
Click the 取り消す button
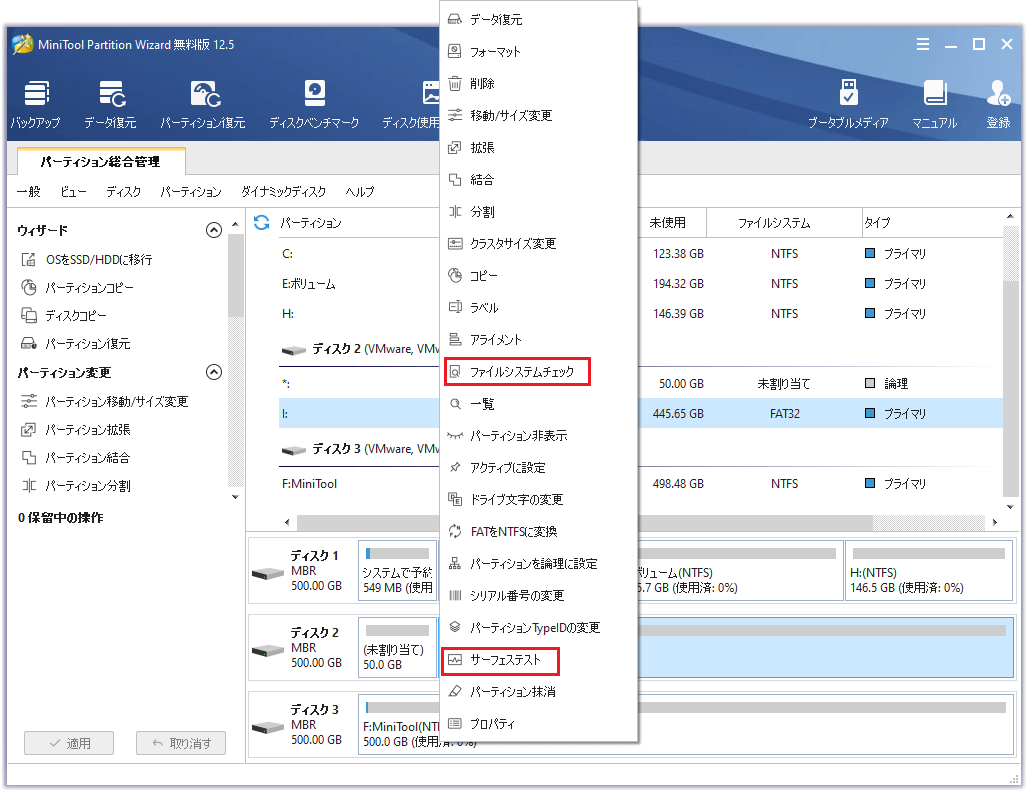coord(181,743)
